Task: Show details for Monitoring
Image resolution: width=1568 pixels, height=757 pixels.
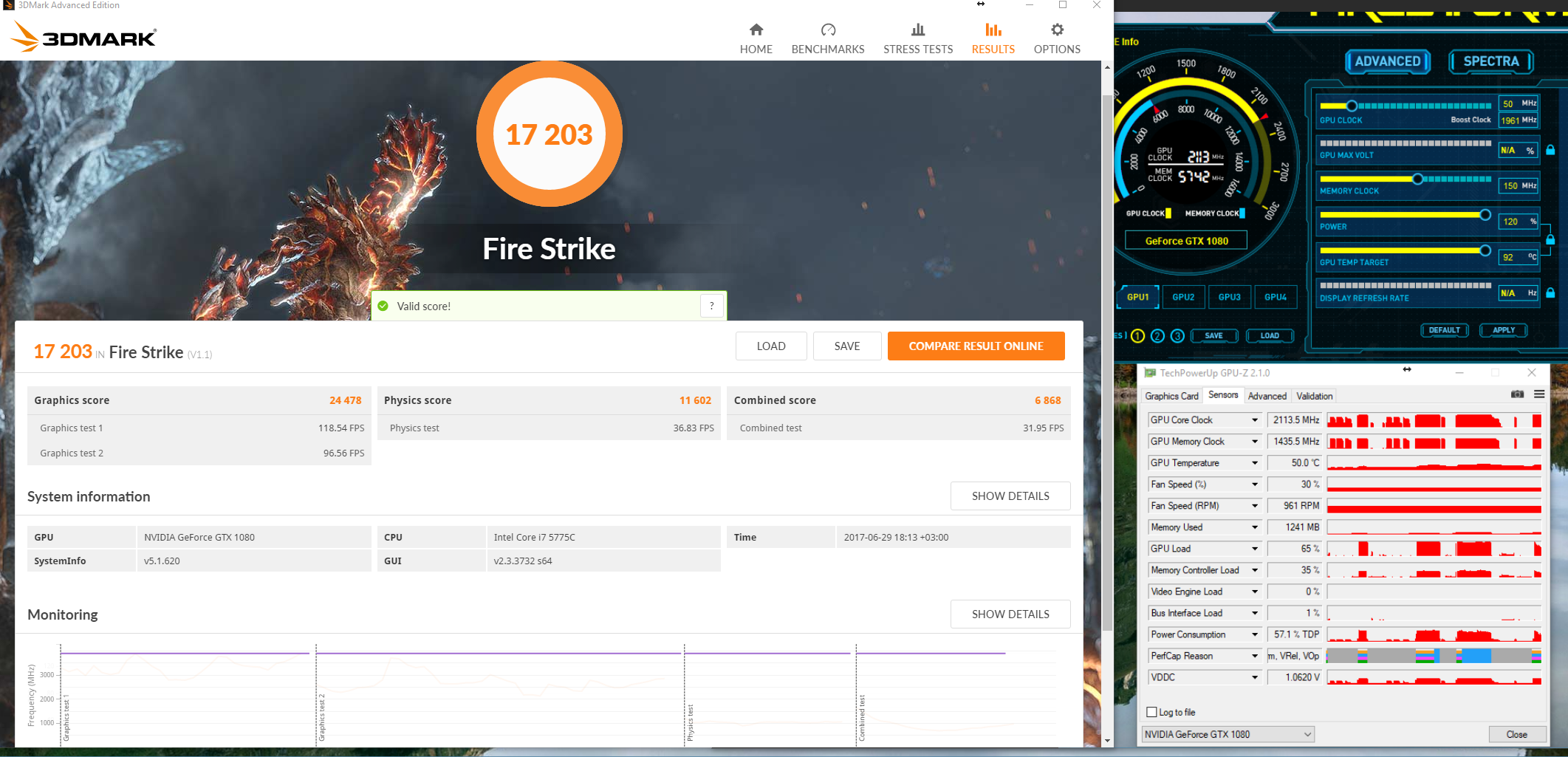Action: click(x=1010, y=614)
